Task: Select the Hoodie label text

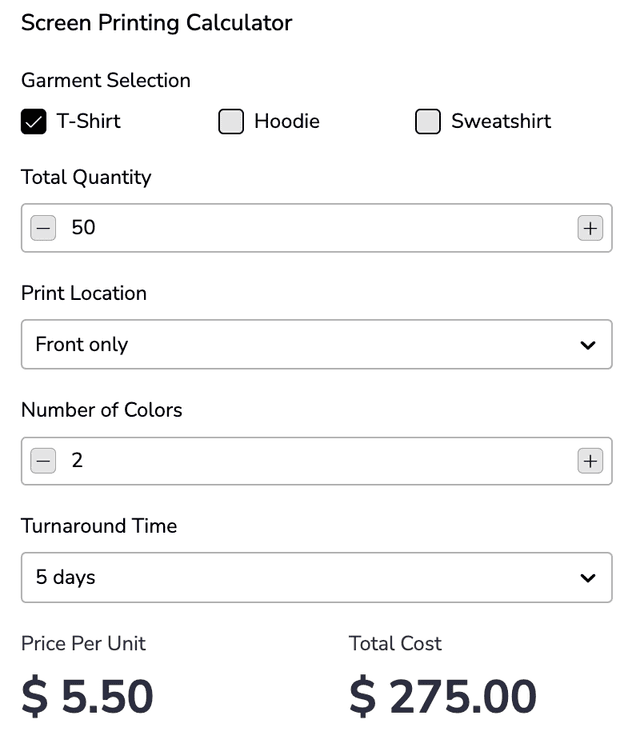Action: coord(287,121)
